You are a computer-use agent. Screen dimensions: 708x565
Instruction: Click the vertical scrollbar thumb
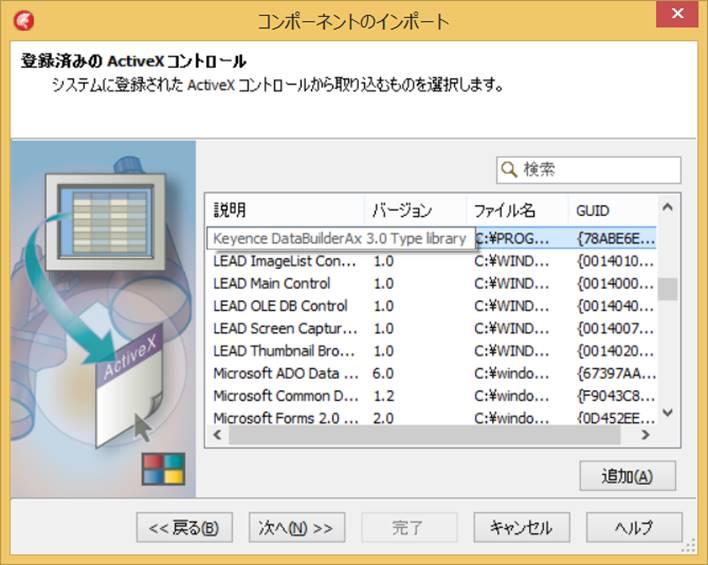tap(668, 289)
